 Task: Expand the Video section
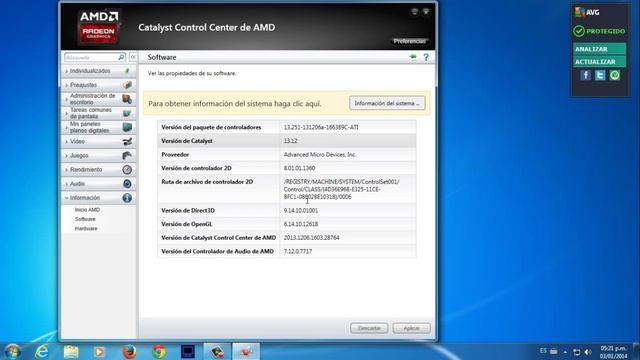click(x=78, y=142)
